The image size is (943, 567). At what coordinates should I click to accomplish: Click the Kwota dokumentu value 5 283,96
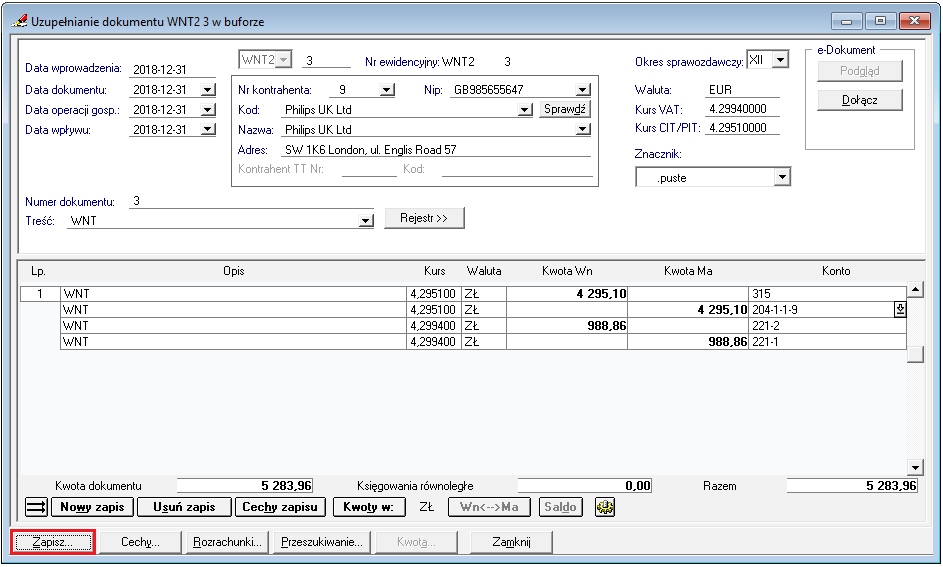click(x=245, y=485)
